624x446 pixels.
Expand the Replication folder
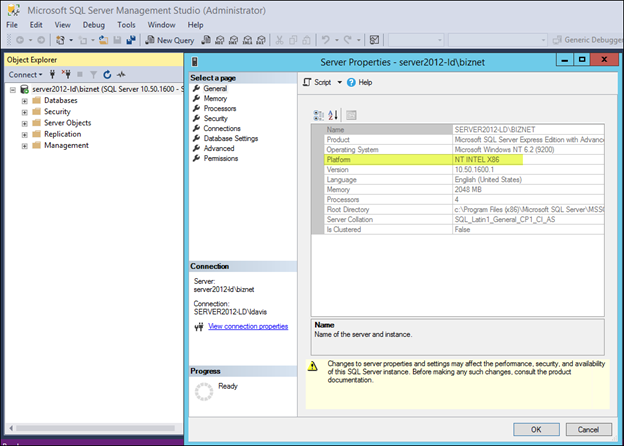(x=25, y=134)
